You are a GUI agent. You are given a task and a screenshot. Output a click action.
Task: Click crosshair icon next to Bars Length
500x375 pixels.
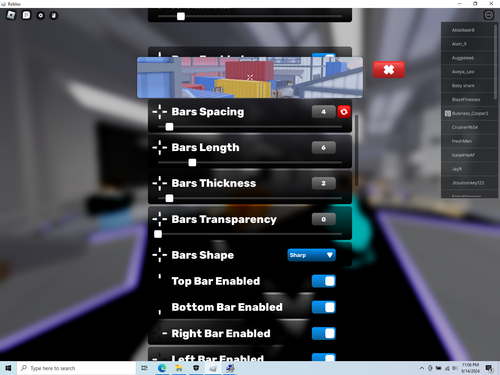160,147
